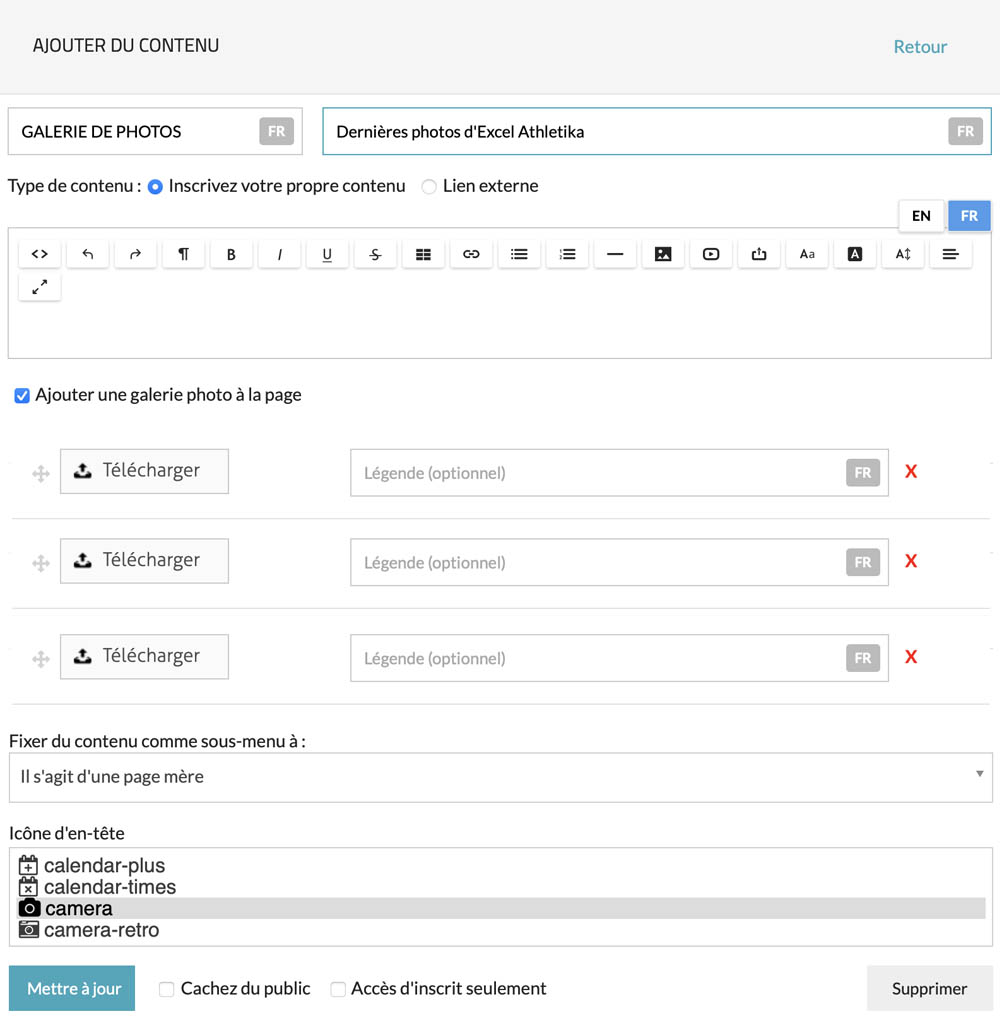
Task: Insert a video using the toolbar
Action: pos(711,254)
